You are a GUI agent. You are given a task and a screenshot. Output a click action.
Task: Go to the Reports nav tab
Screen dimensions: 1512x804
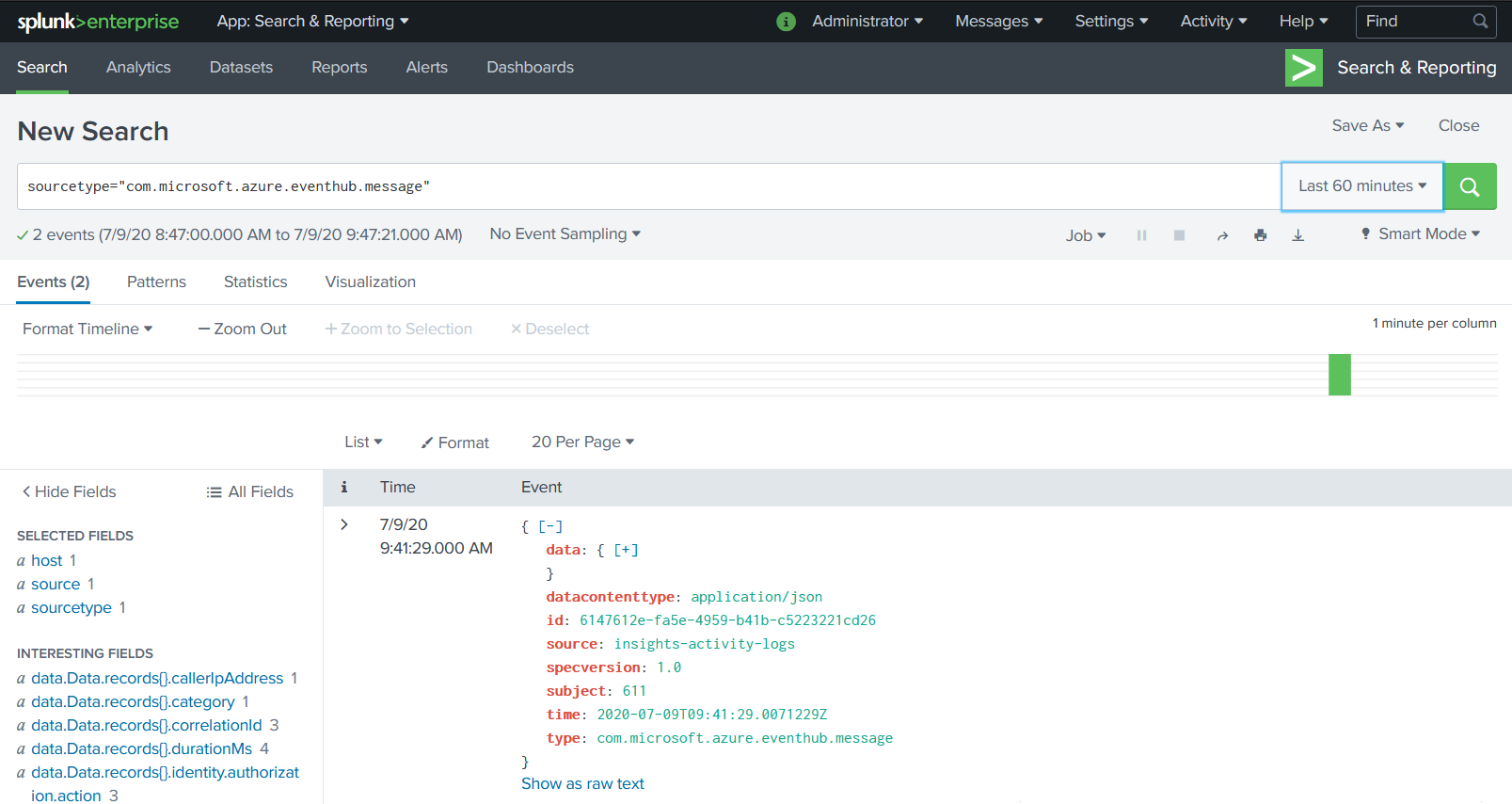click(340, 68)
